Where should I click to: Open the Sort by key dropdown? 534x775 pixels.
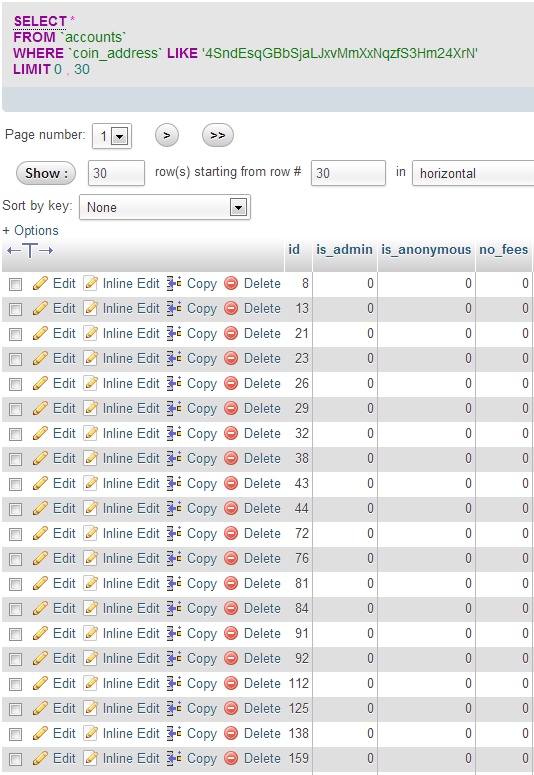(165, 207)
